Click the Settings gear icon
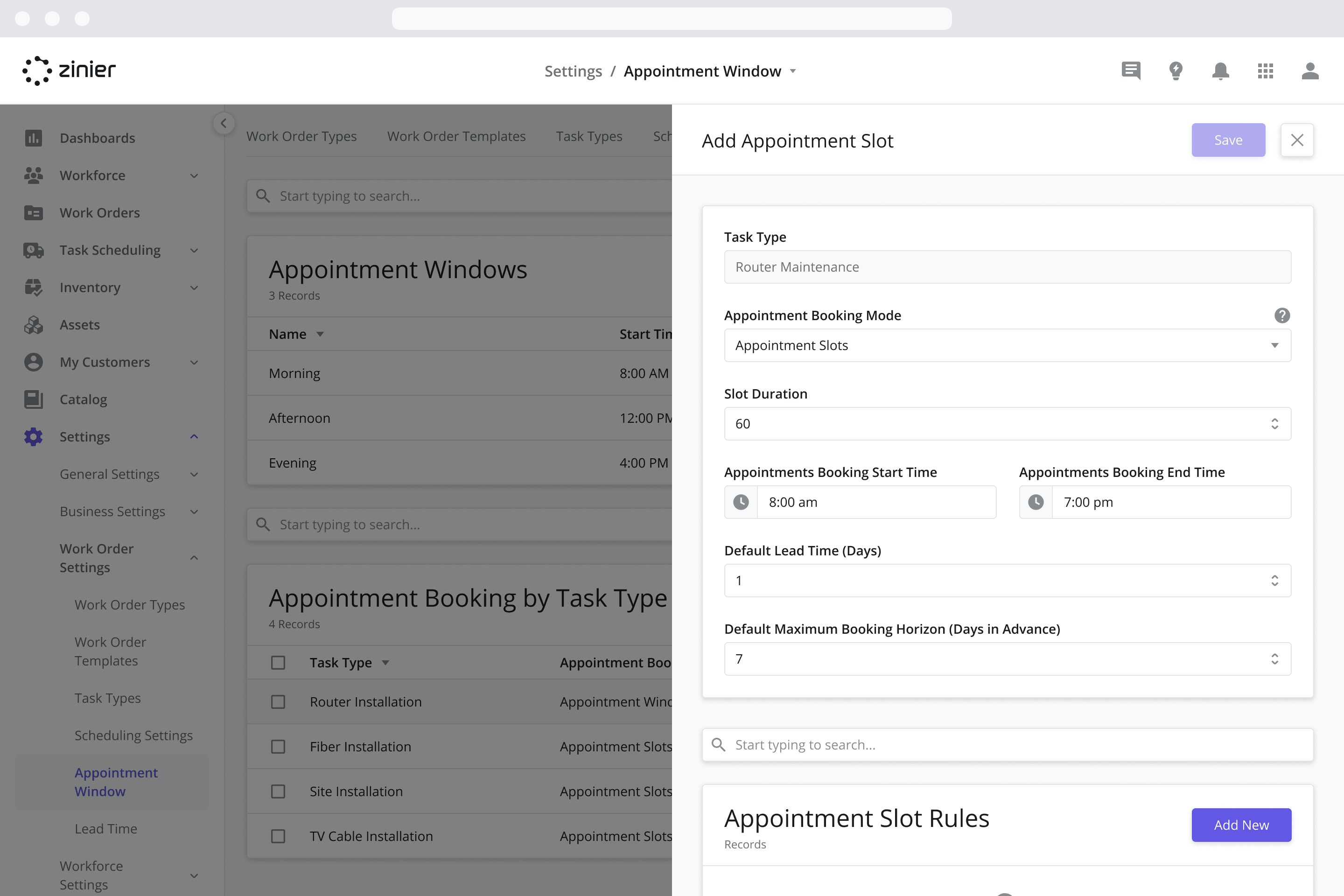The image size is (1344, 896). 33,437
